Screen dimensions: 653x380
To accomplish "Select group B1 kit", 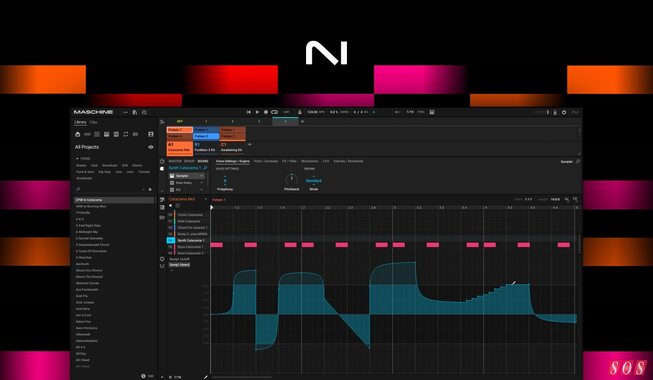I will (206, 148).
